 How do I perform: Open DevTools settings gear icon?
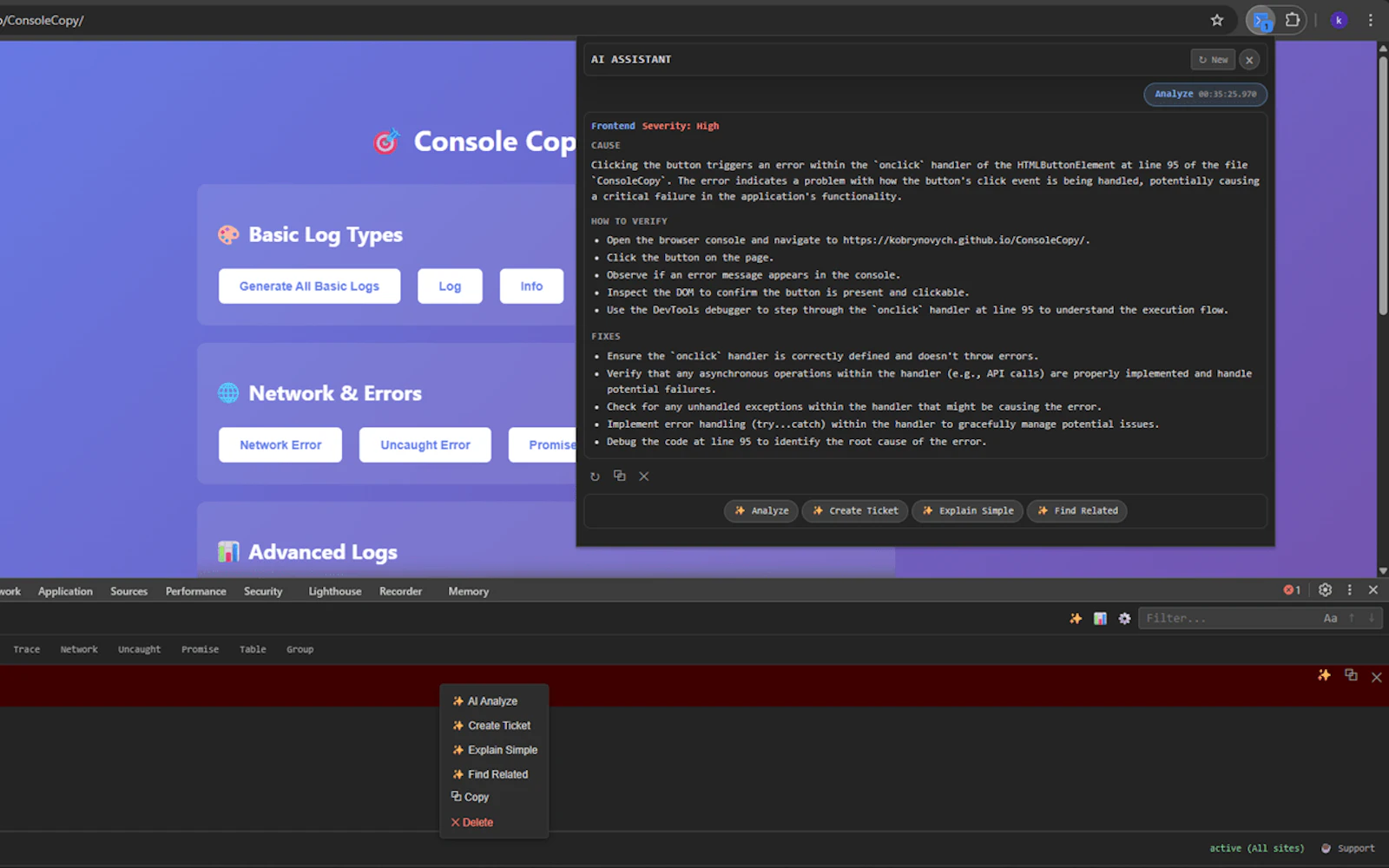[1325, 590]
